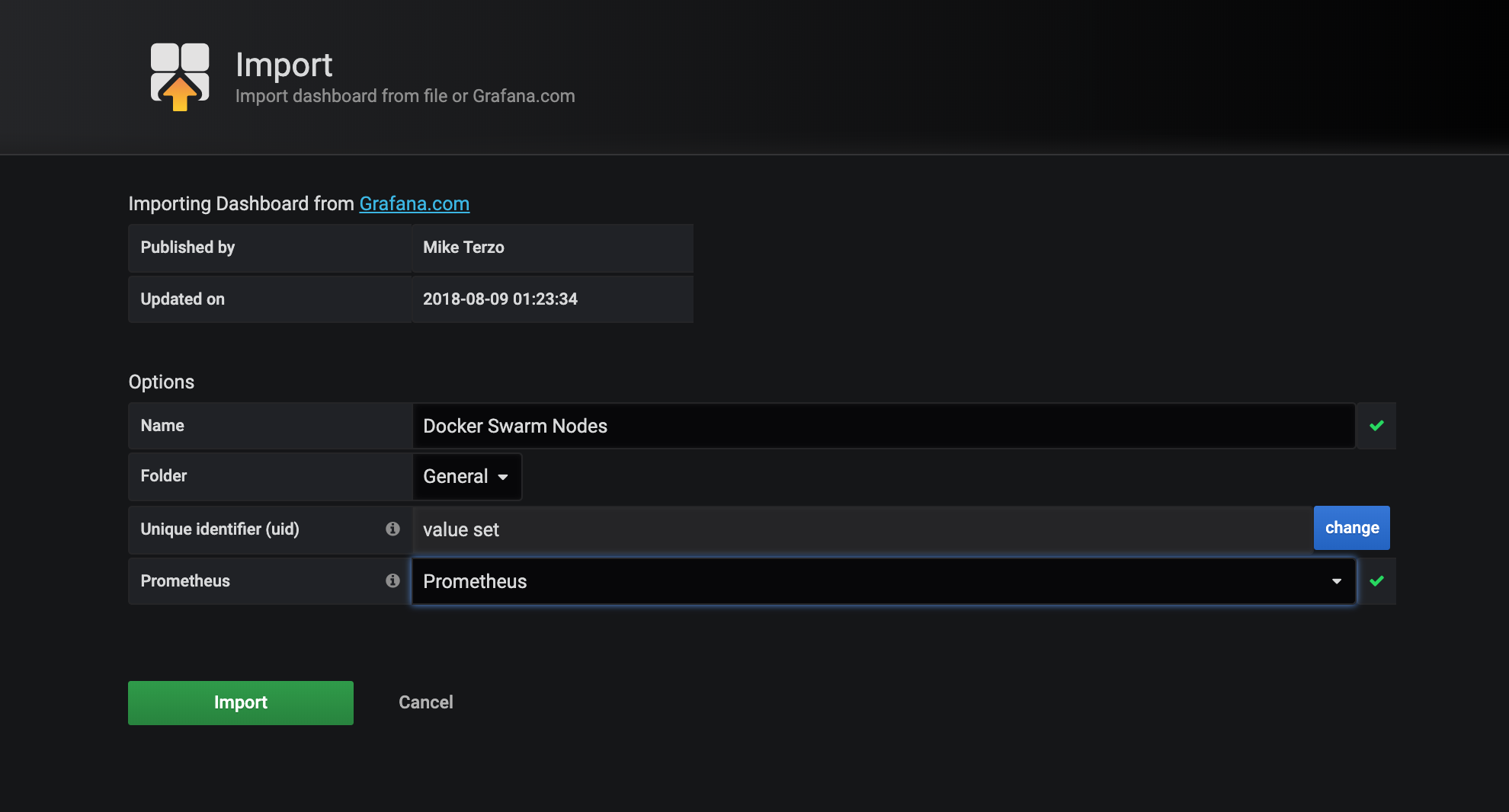This screenshot has height=812, width=1509.
Task: Click the Prometheus info icon
Action: (x=392, y=580)
